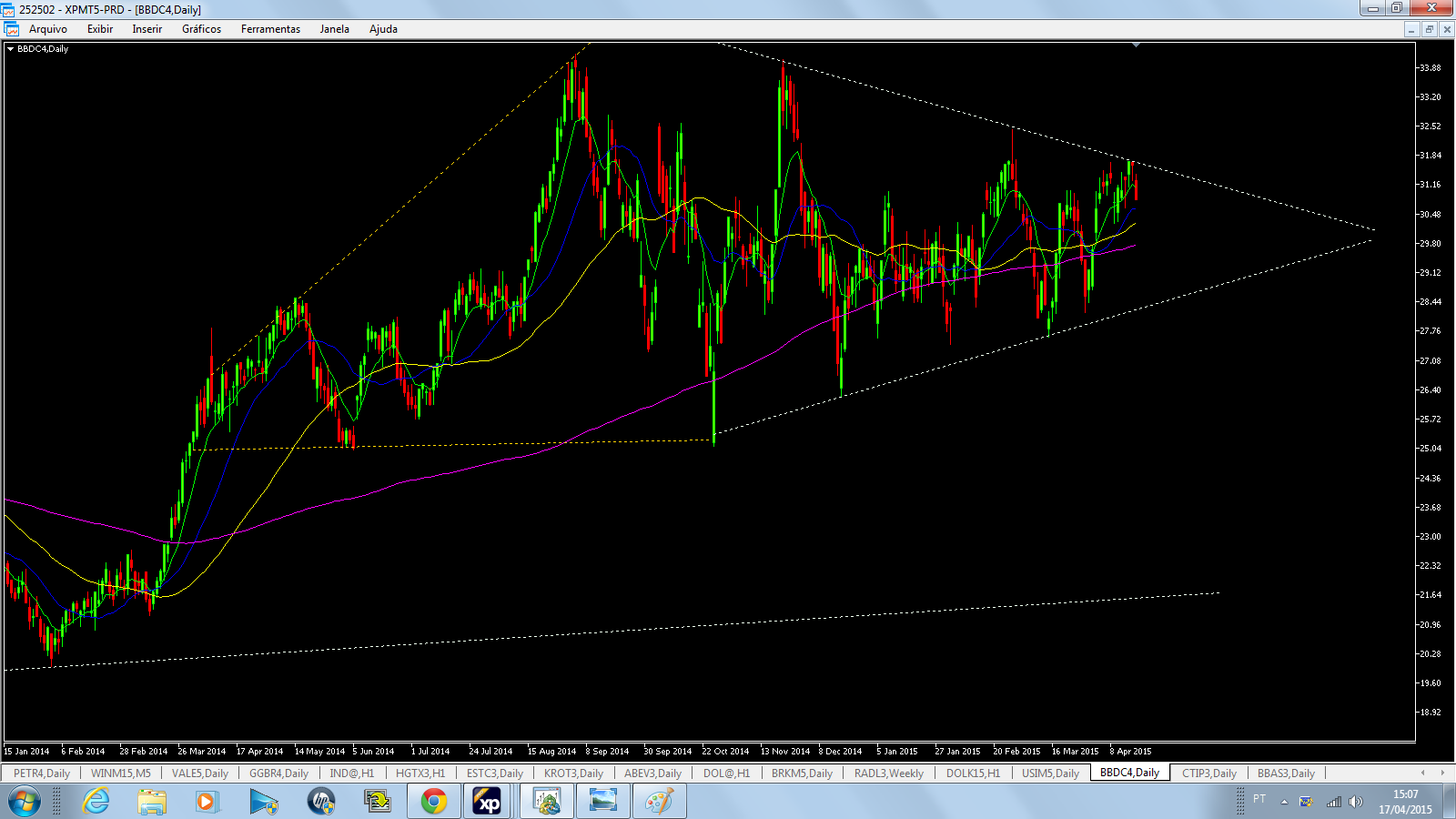
Task: Open the Gráficos menu
Action: tap(201, 29)
